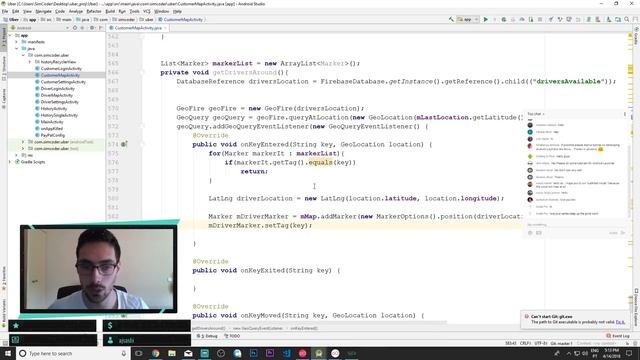
Task: Collapse the com.simcoder.uber package
Action: pos(23,55)
